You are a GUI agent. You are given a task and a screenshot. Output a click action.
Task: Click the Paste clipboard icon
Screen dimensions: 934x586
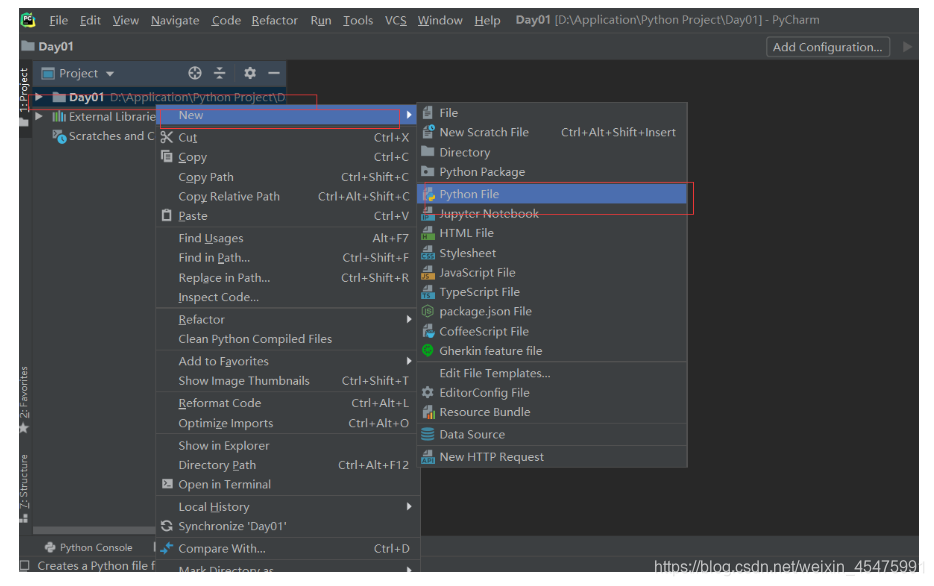pyautogui.click(x=167, y=216)
